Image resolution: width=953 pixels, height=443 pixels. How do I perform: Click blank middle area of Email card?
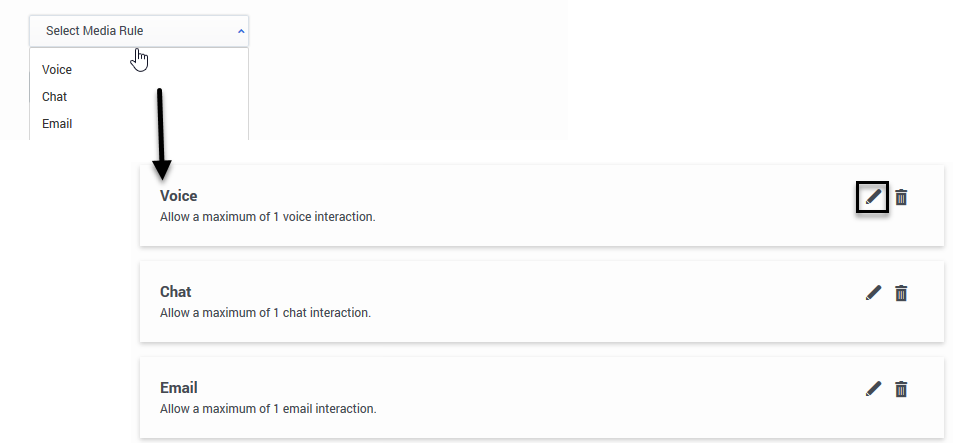(x=600, y=397)
